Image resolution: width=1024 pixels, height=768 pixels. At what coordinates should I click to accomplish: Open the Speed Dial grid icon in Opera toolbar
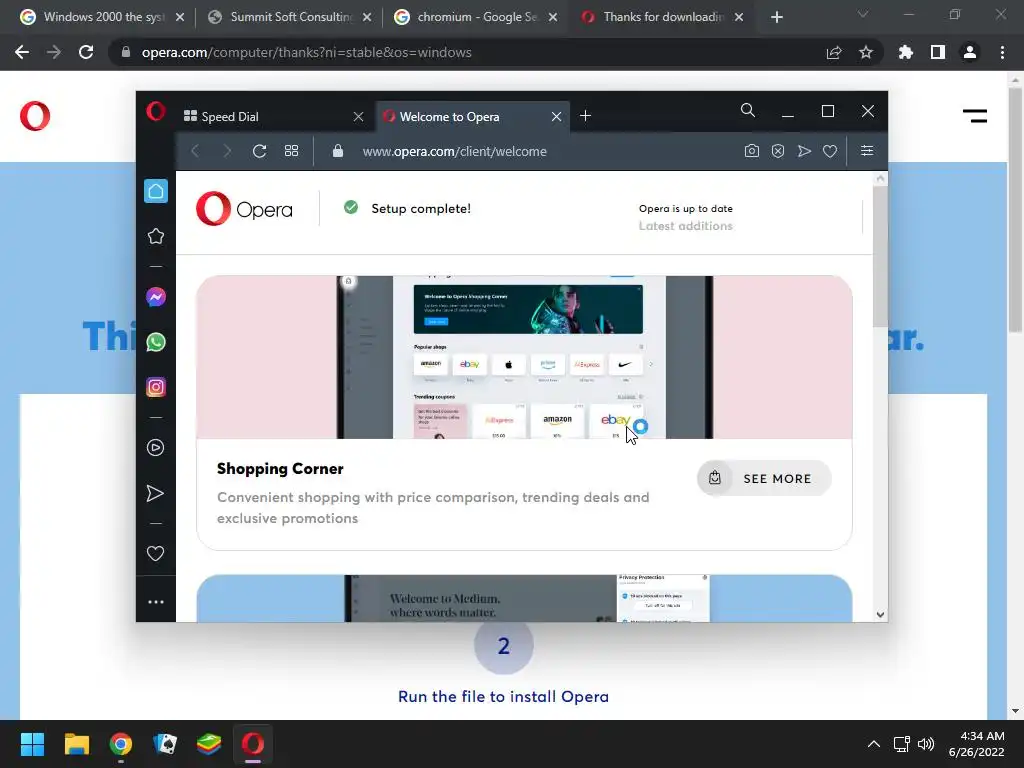291,151
